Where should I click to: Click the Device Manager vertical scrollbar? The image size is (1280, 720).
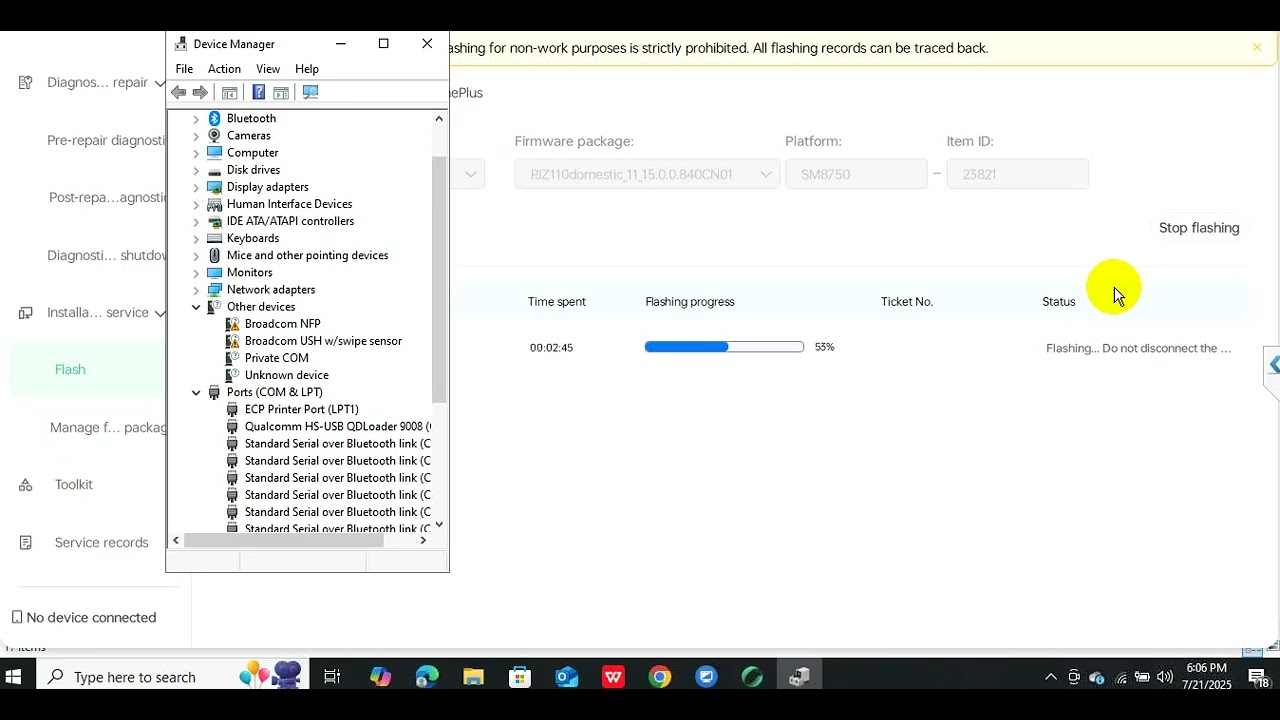click(438, 280)
